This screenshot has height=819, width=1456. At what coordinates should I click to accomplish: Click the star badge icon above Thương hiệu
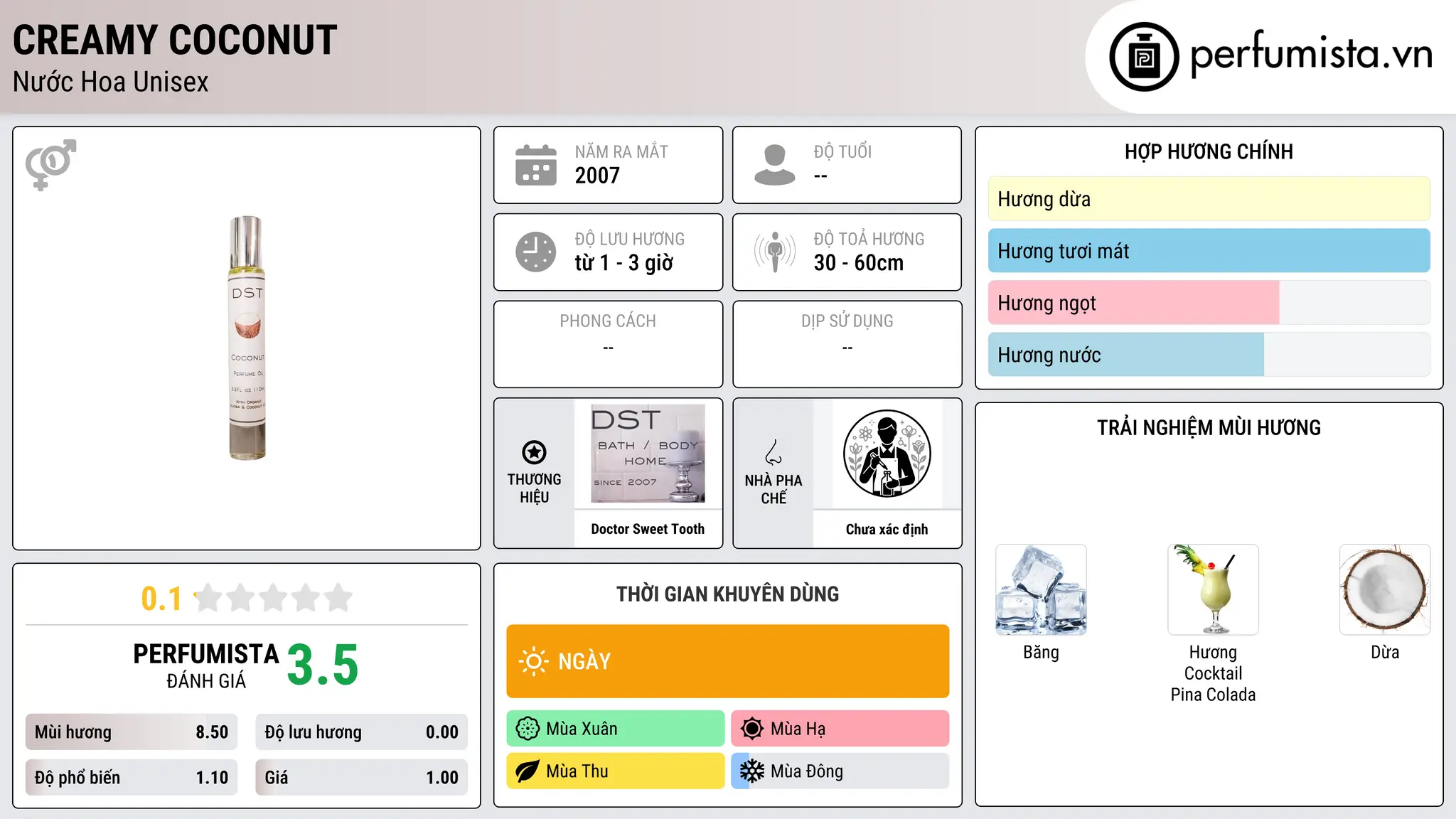(x=534, y=452)
